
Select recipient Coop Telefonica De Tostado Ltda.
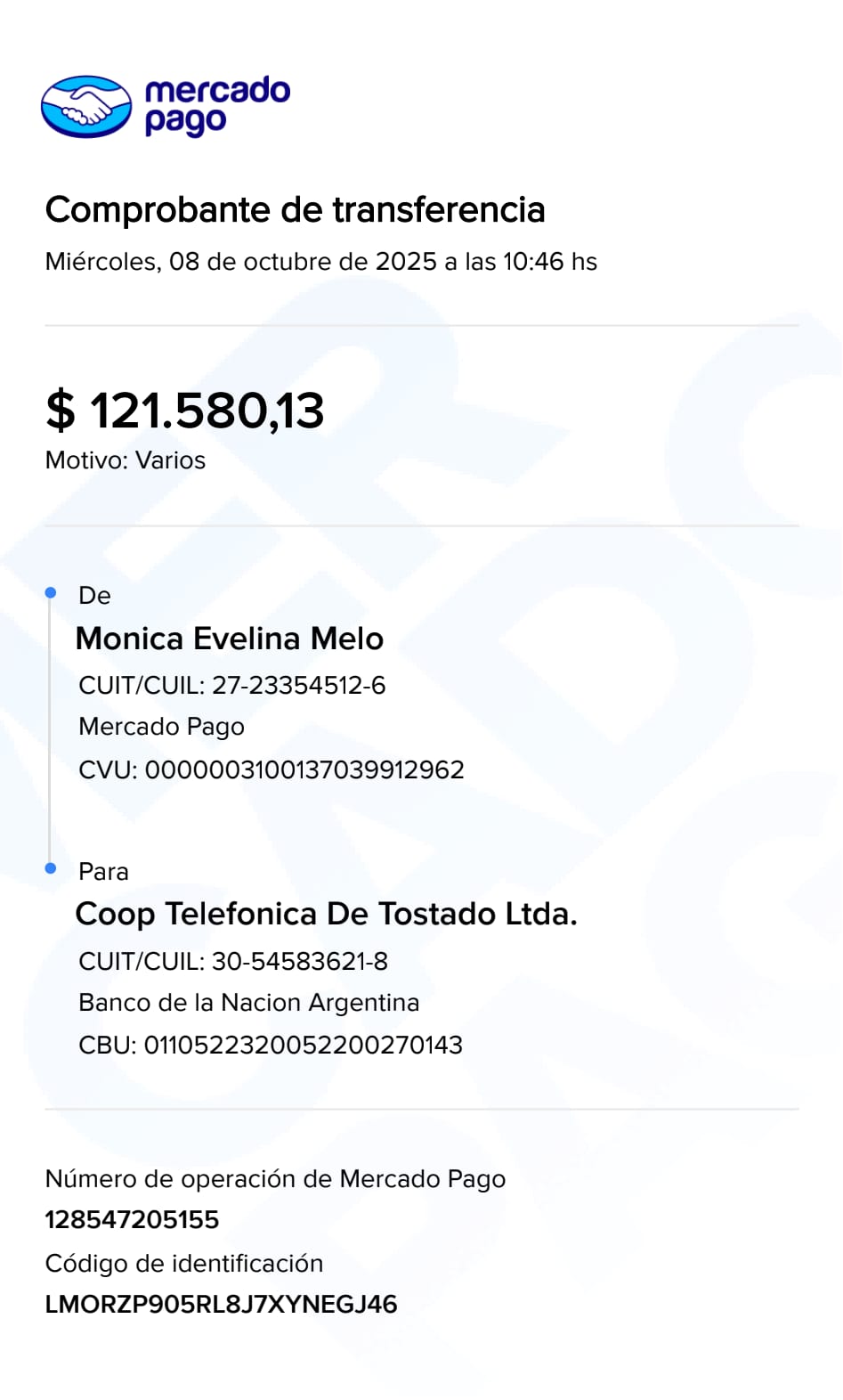(327, 914)
